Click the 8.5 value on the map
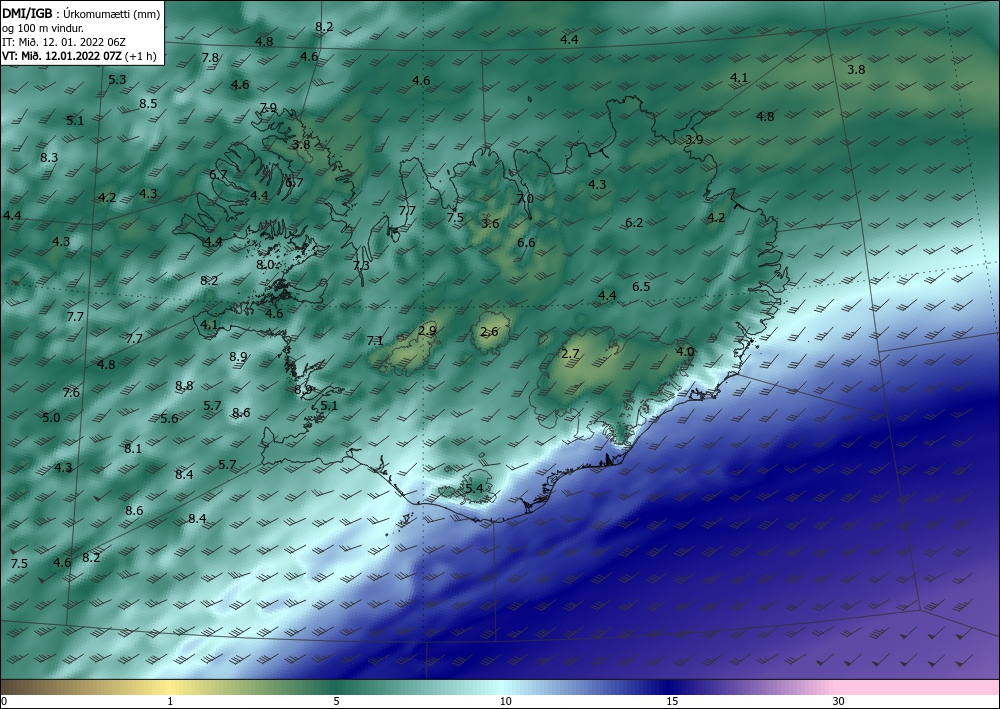Viewport: 1000px width, 709px height. tap(148, 103)
